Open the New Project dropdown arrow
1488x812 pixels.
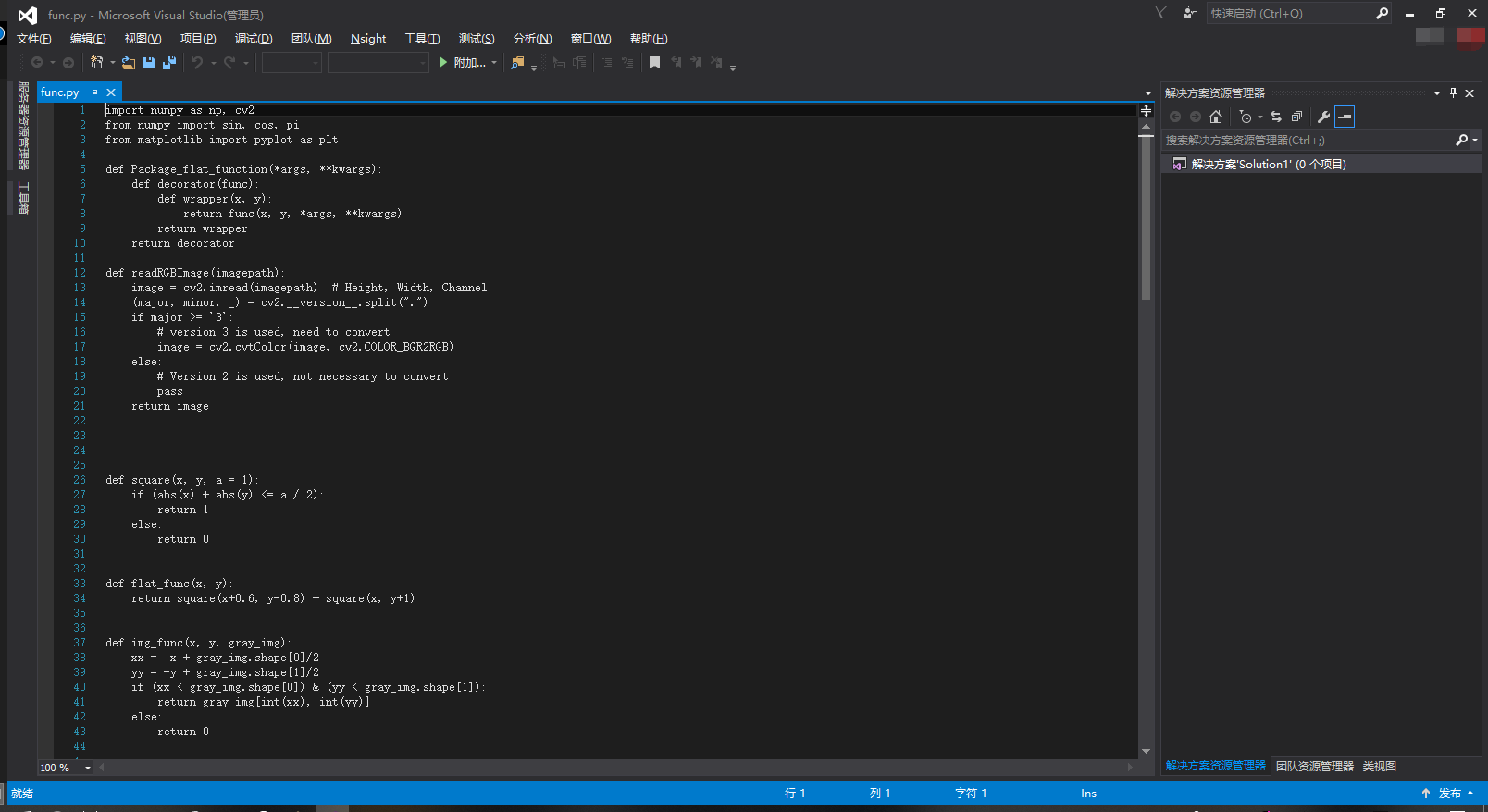(x=113, y=63)
